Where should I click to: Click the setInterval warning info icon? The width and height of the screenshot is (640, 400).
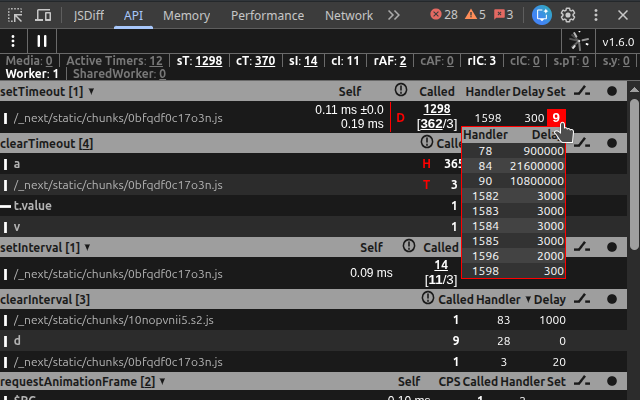pyautogui.click(x=409, y=246)
